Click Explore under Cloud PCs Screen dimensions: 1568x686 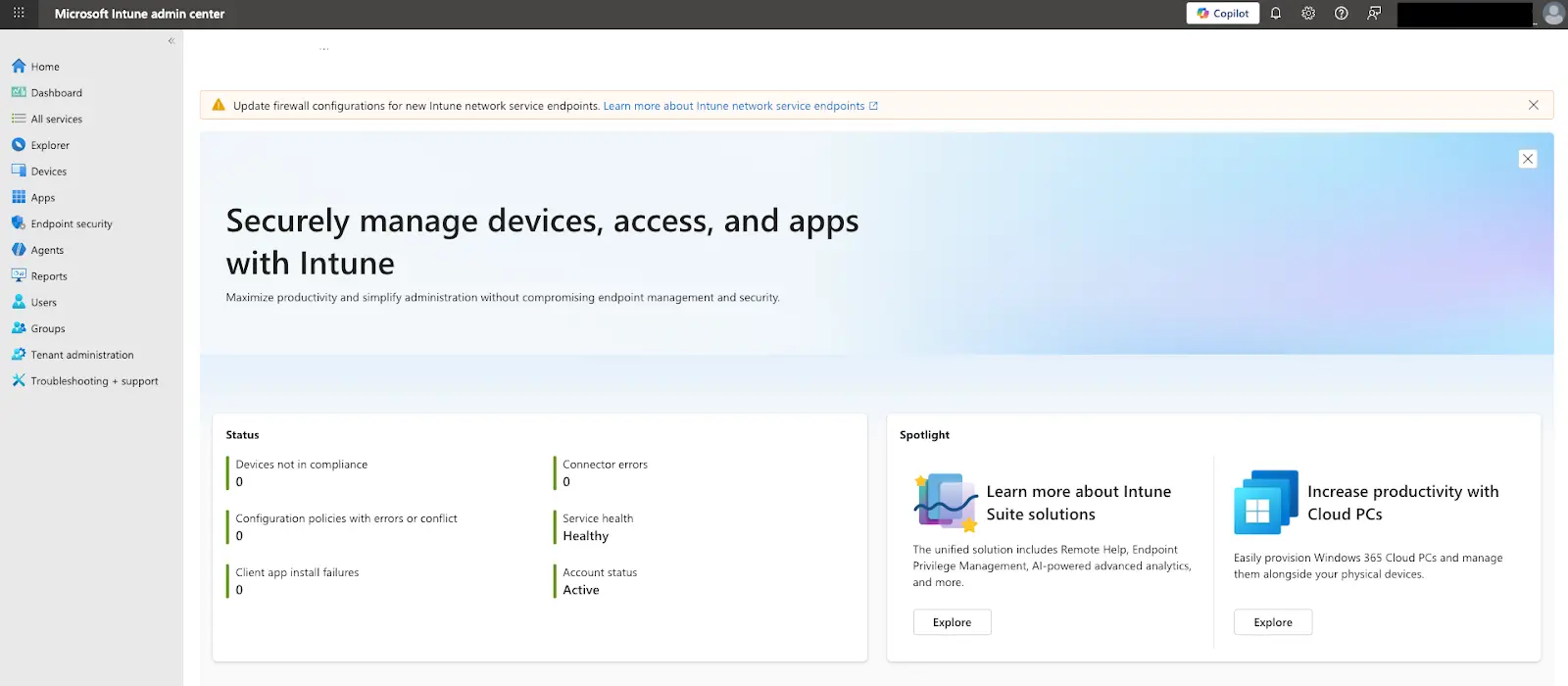click(x=1273, y=622)
